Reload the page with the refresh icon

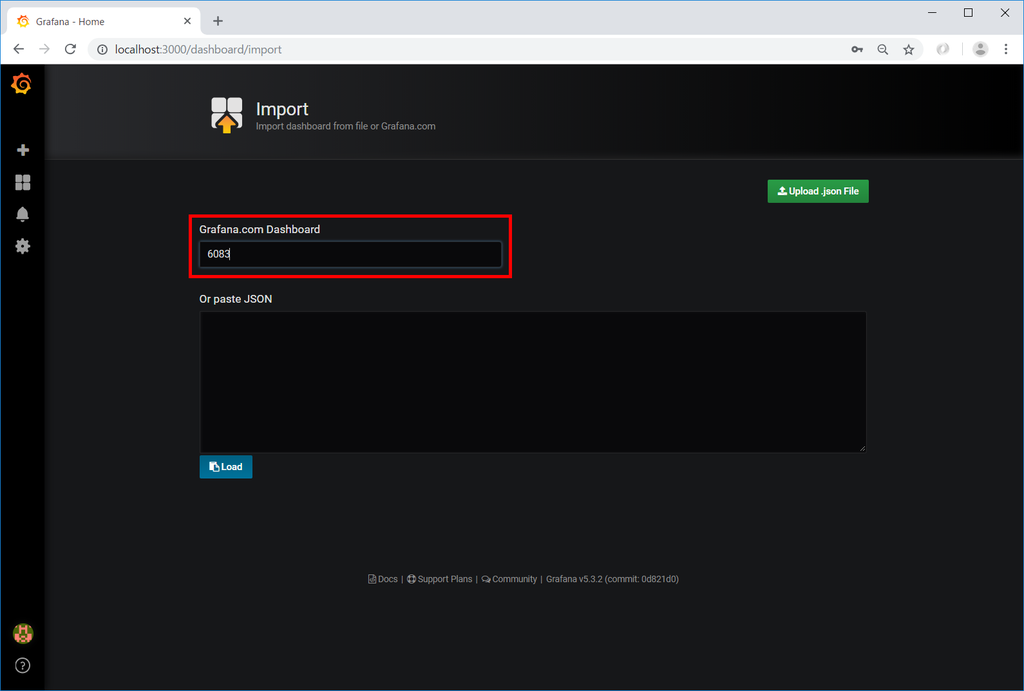tap(71, 49)
